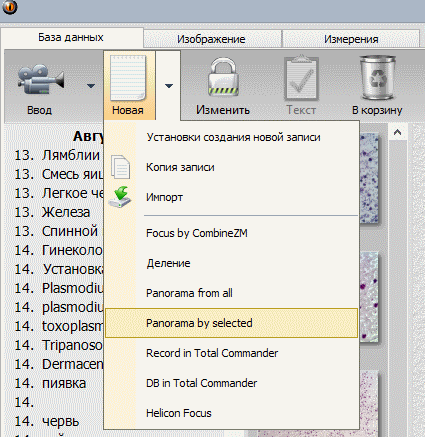This screenshot has width=425, height=437.
Task: Click the clipboard Текст icon
Action: coord(301,78)
